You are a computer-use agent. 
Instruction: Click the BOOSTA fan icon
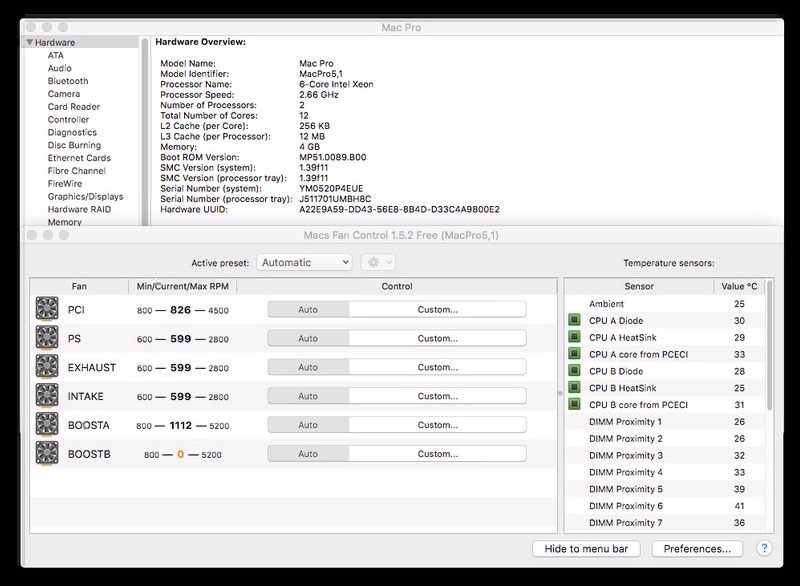(47, 425)
